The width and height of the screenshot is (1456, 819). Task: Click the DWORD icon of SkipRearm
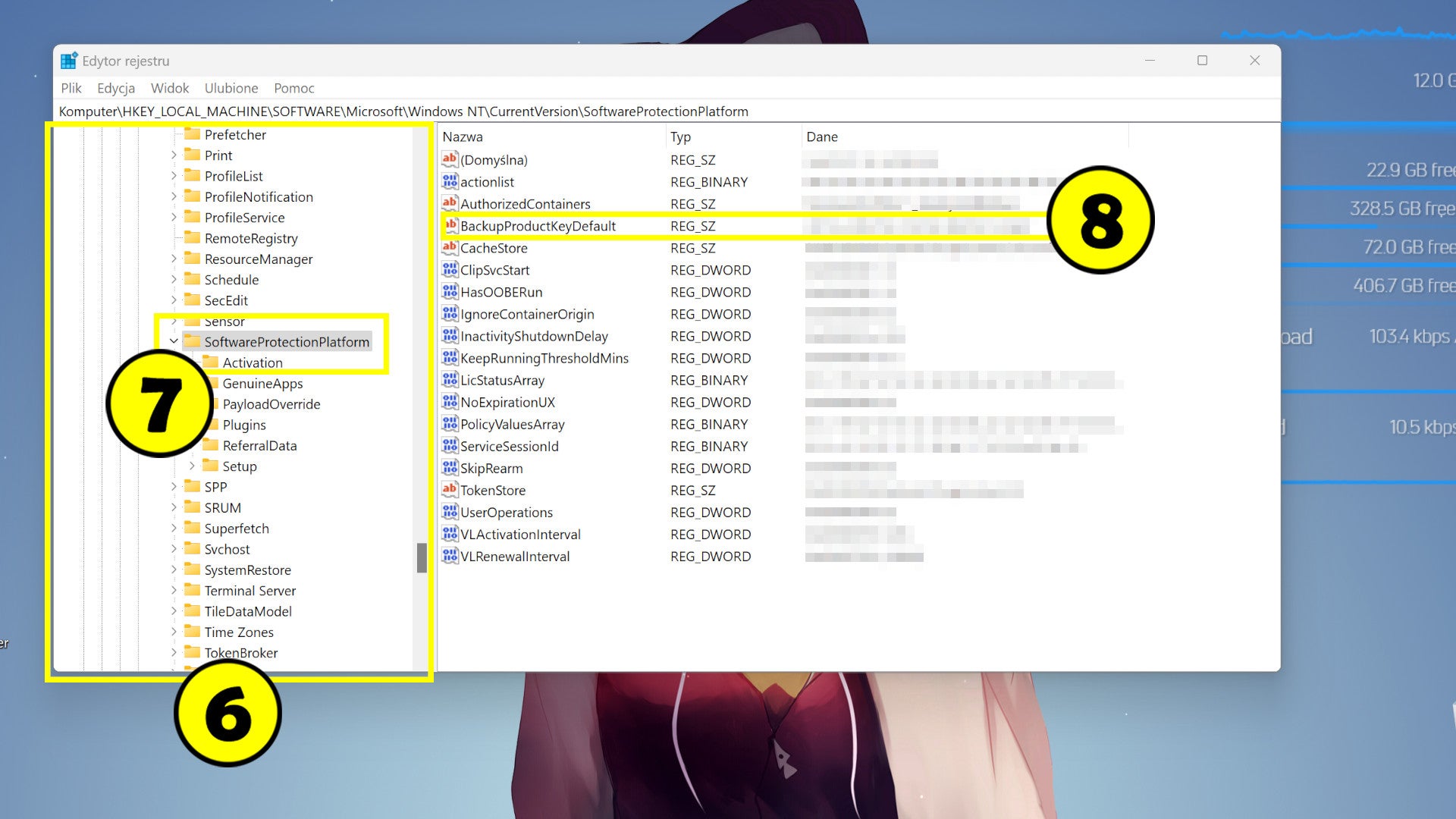pos(450,467)
